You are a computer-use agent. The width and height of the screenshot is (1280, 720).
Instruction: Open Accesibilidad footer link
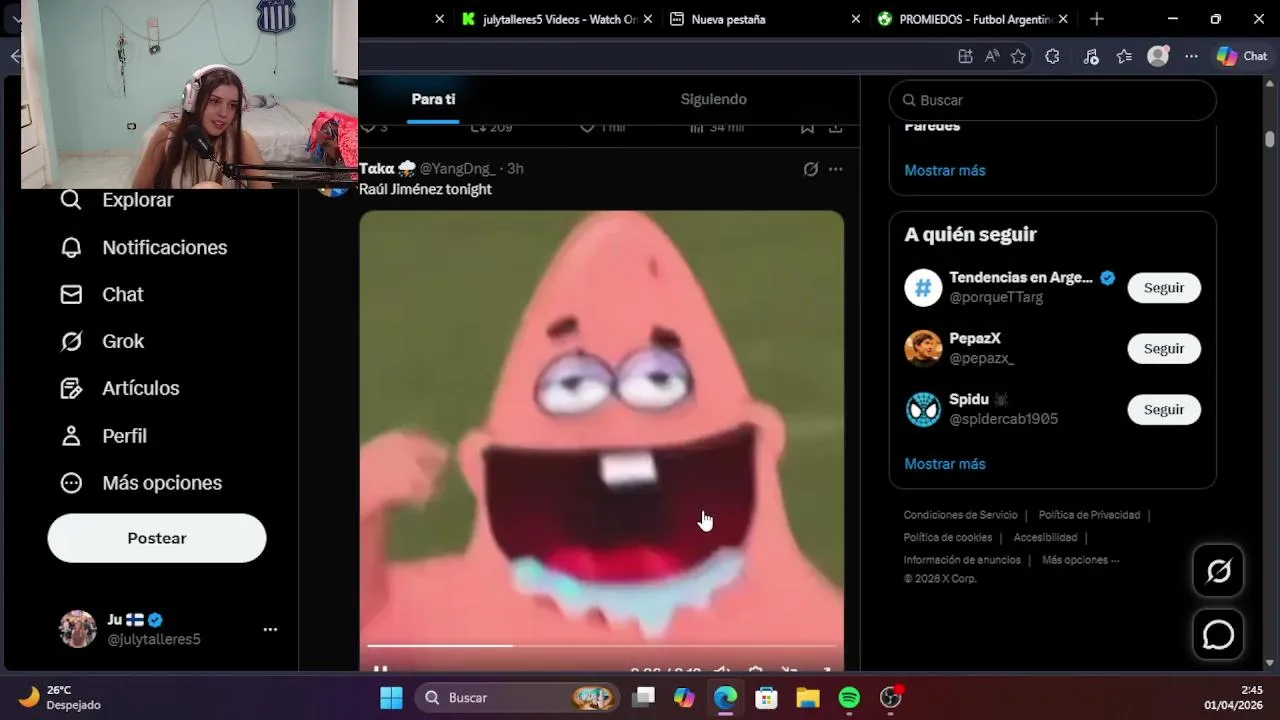(x=1045, y=538)
